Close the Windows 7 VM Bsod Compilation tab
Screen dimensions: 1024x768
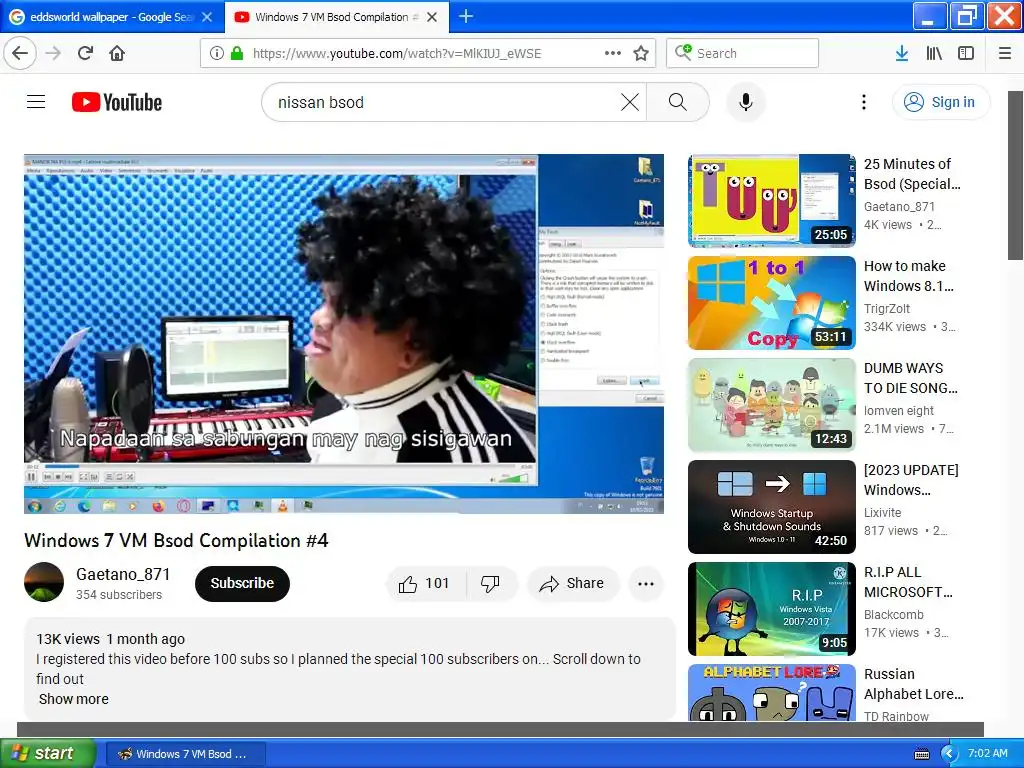point(432,17)
